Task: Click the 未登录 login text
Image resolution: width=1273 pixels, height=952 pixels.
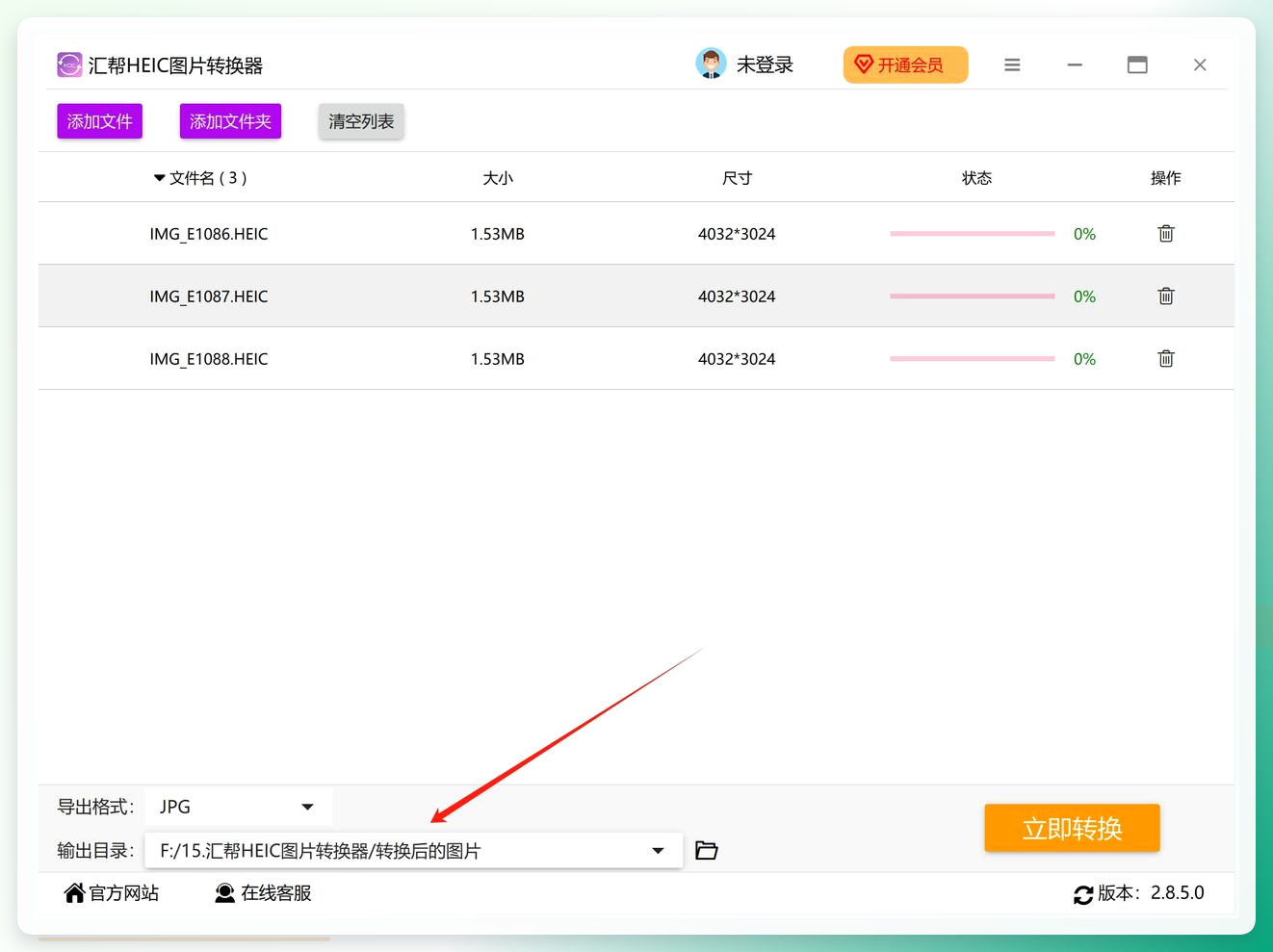Action: pos(765,65)
